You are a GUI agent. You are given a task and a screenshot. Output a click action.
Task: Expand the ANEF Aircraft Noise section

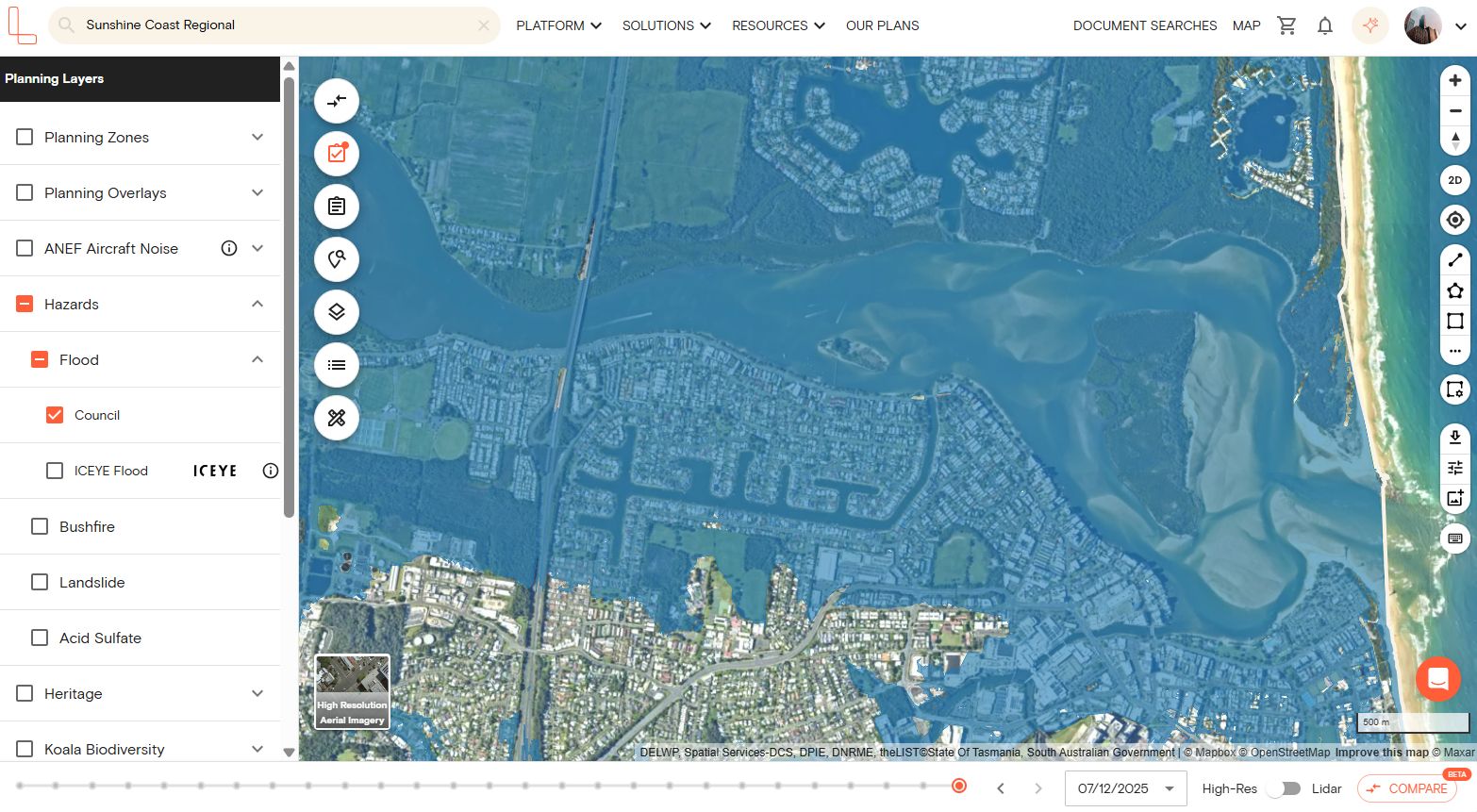tap(257, 248)
